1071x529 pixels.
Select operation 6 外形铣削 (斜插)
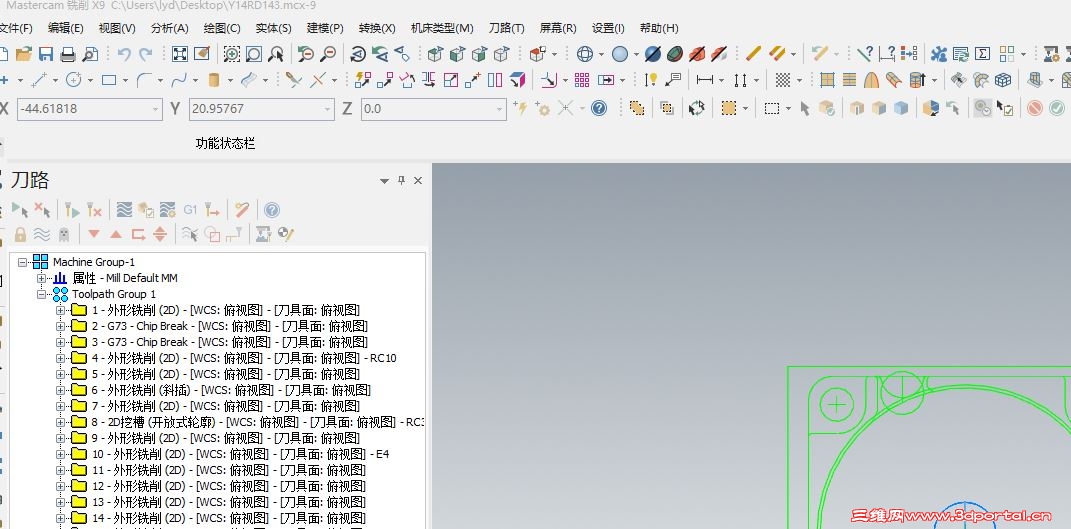231,390
